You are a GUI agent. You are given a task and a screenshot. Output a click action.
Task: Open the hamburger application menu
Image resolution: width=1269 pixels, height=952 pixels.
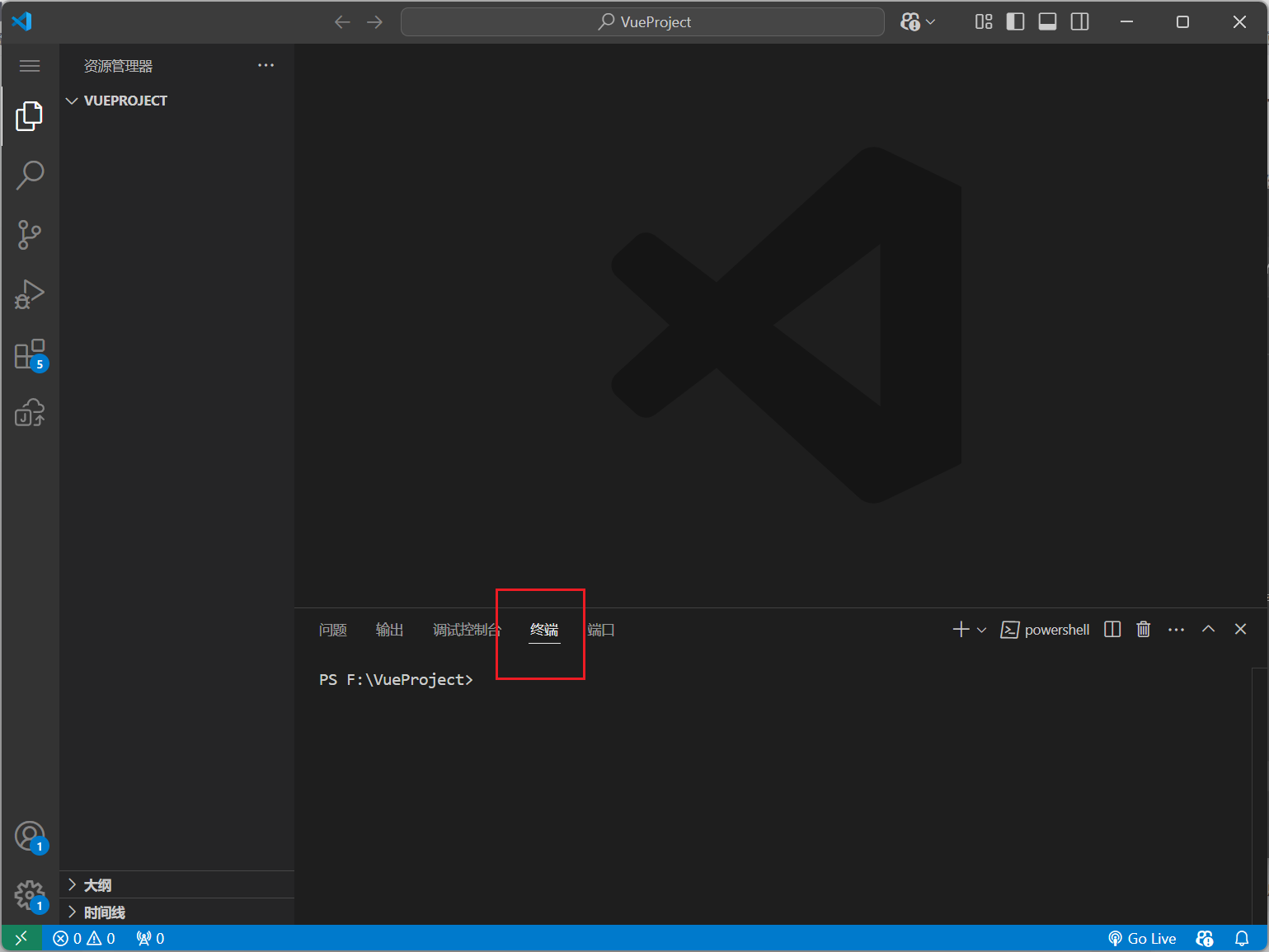click(30, 66)
